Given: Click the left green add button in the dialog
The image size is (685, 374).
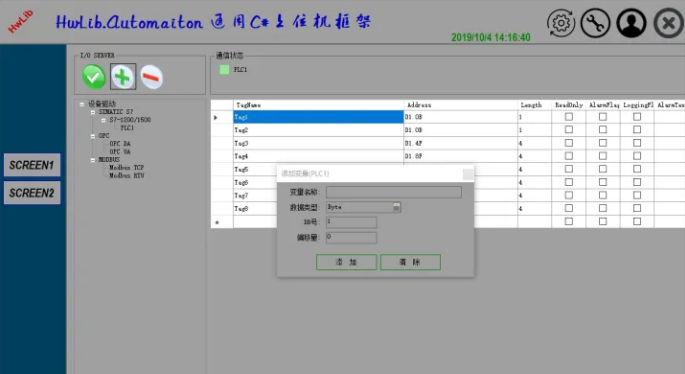Looking at the screenshot, I should click(346, 262).
